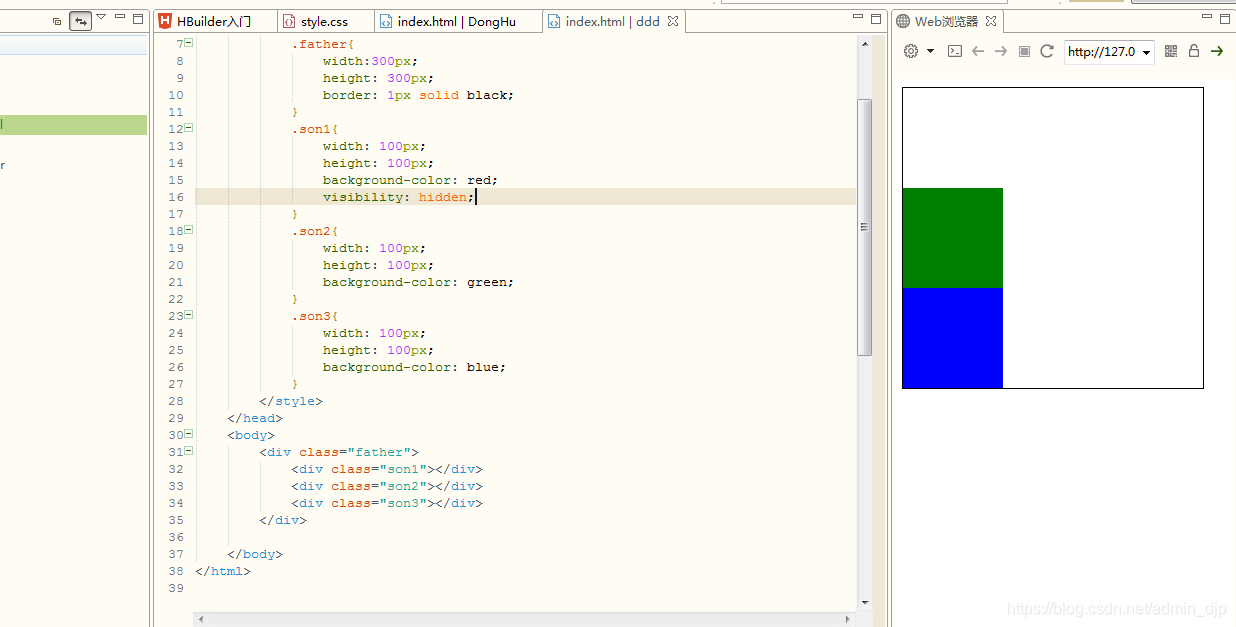The image size is (1236, 627).
Task: Click the green go arrow
Action: tap(1217, 51)
